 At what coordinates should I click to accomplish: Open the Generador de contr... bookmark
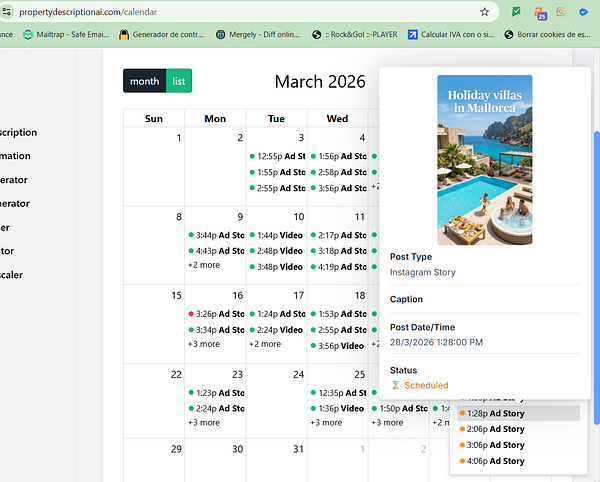pos(161,34)
